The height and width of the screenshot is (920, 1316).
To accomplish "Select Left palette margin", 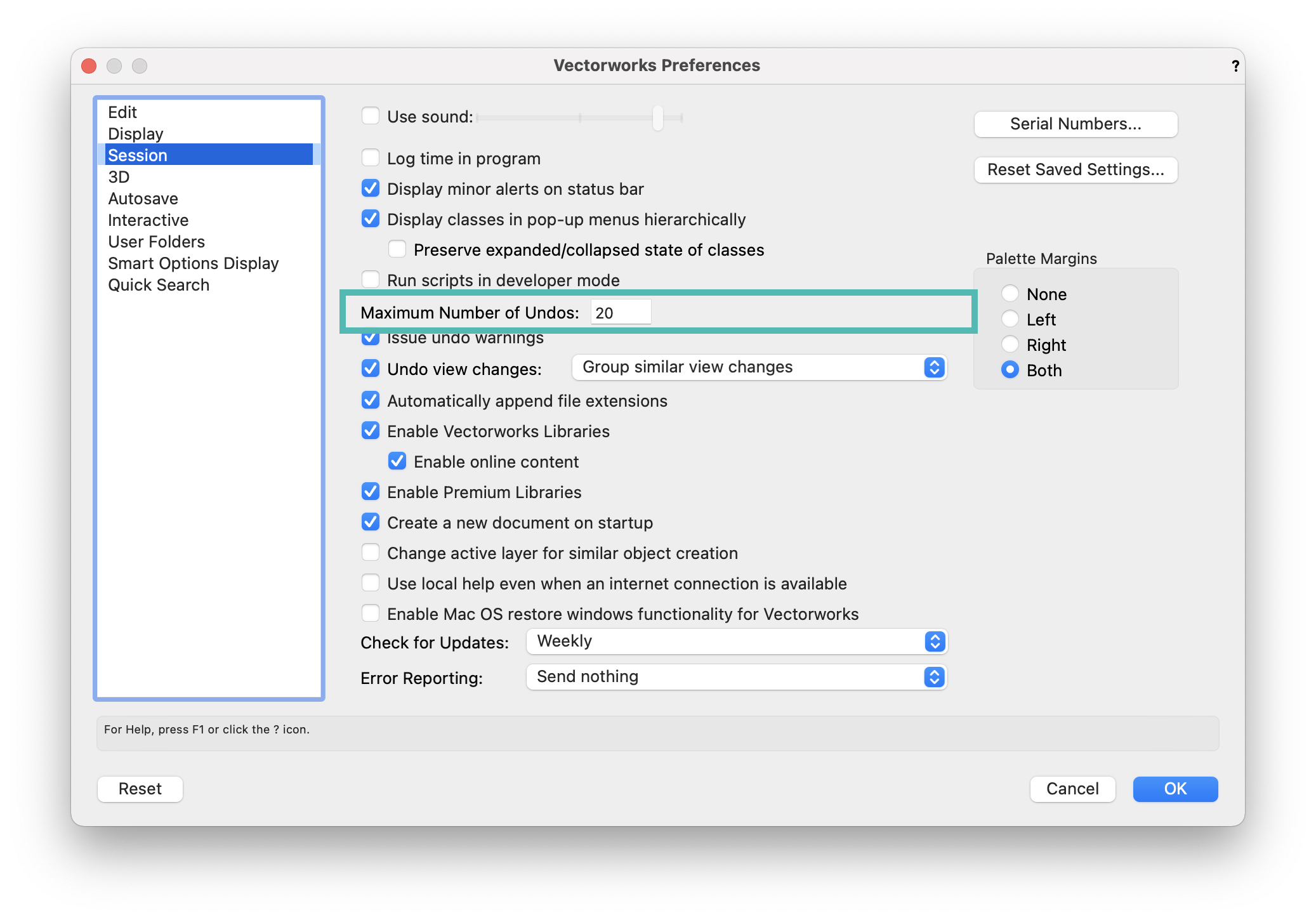I will [1010, 319].
